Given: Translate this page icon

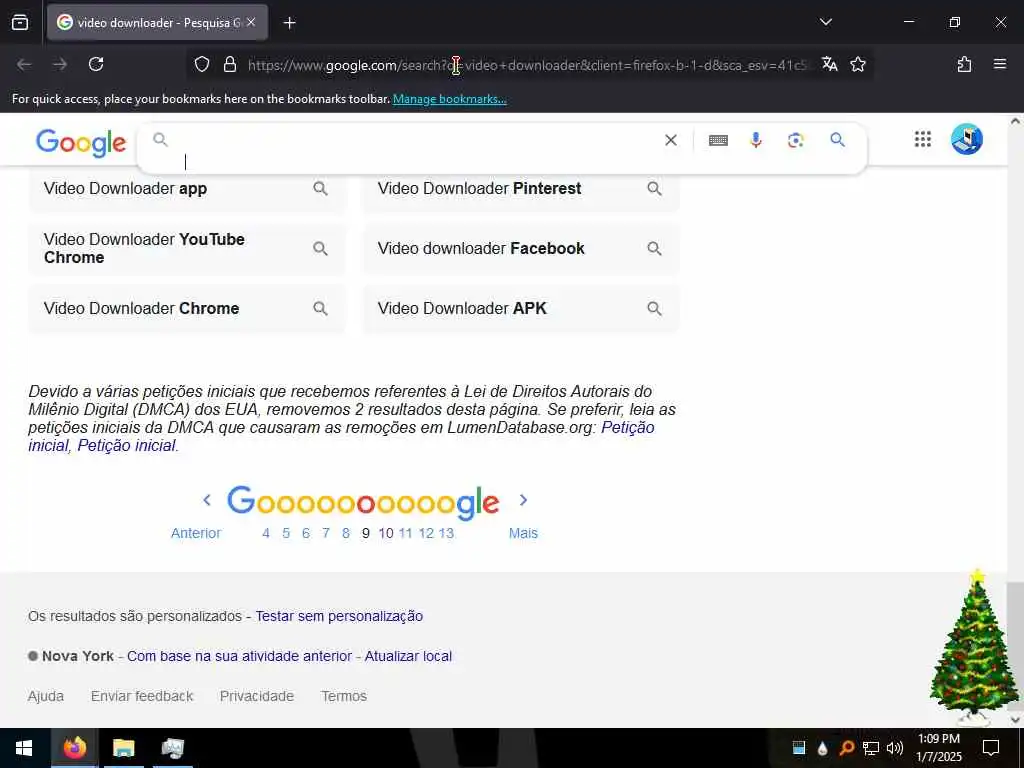Looking at the screenshot, I should point(829,64).
